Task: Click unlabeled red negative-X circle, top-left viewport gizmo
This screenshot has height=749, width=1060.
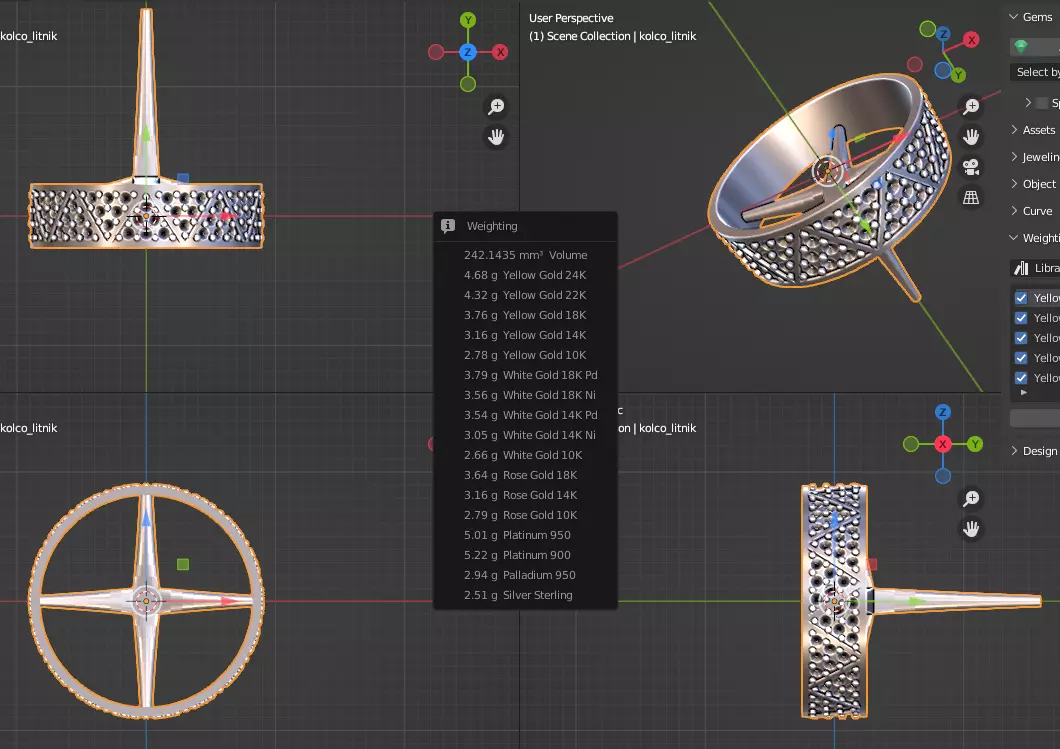Action: click(436, 52)
